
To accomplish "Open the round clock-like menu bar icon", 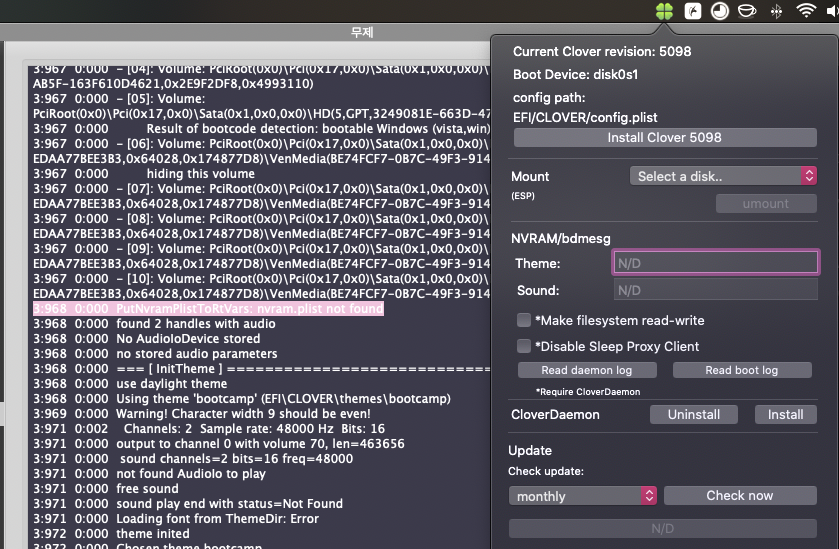I will [x=720, y=11].
